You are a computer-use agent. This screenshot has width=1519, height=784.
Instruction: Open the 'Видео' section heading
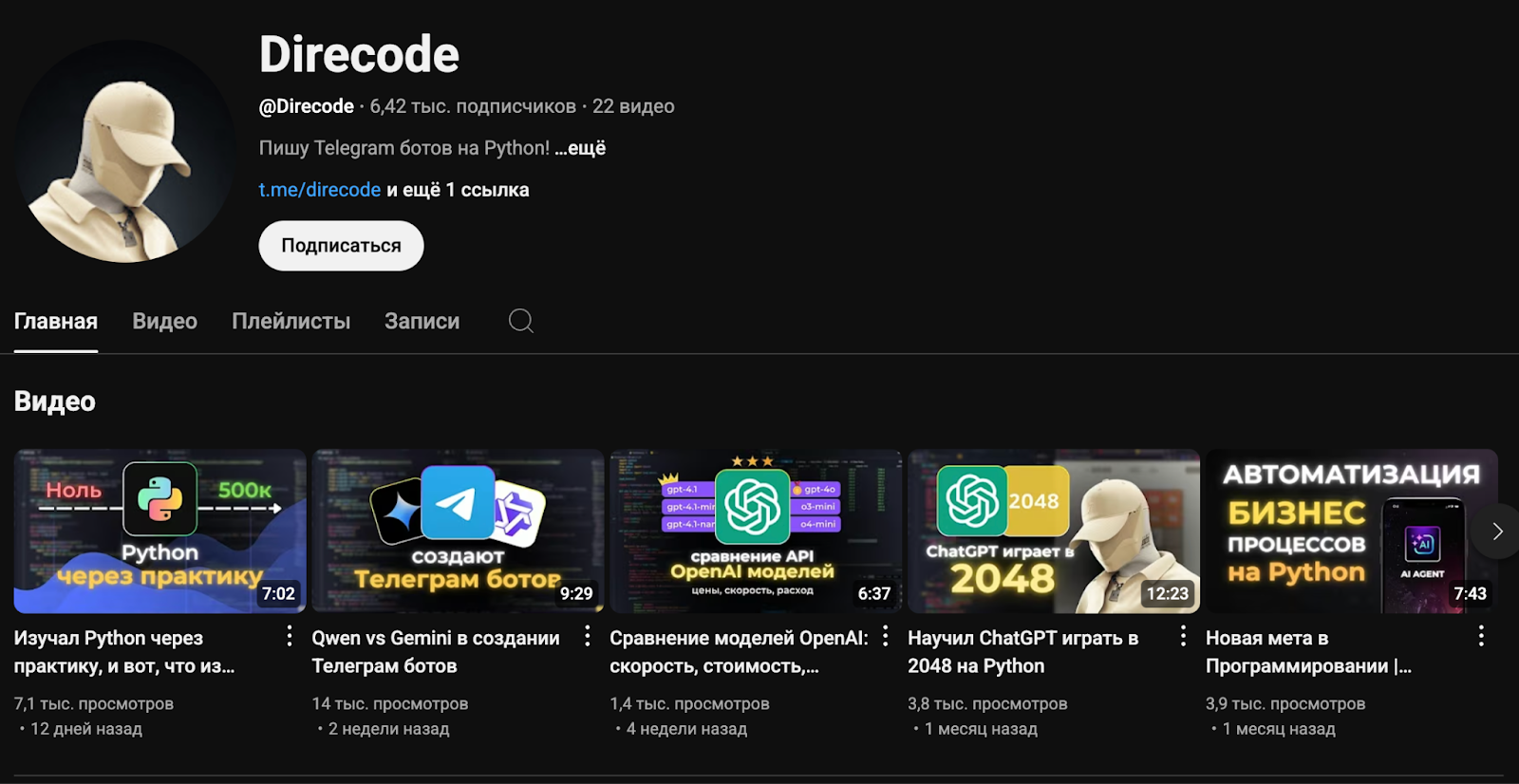(x=55, y=401)
